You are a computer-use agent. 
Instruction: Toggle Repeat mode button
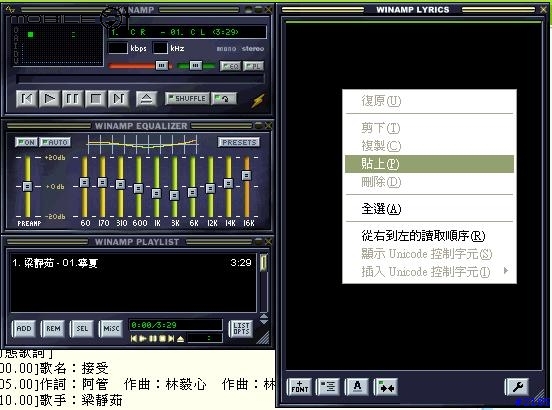[x=224, y=99]
